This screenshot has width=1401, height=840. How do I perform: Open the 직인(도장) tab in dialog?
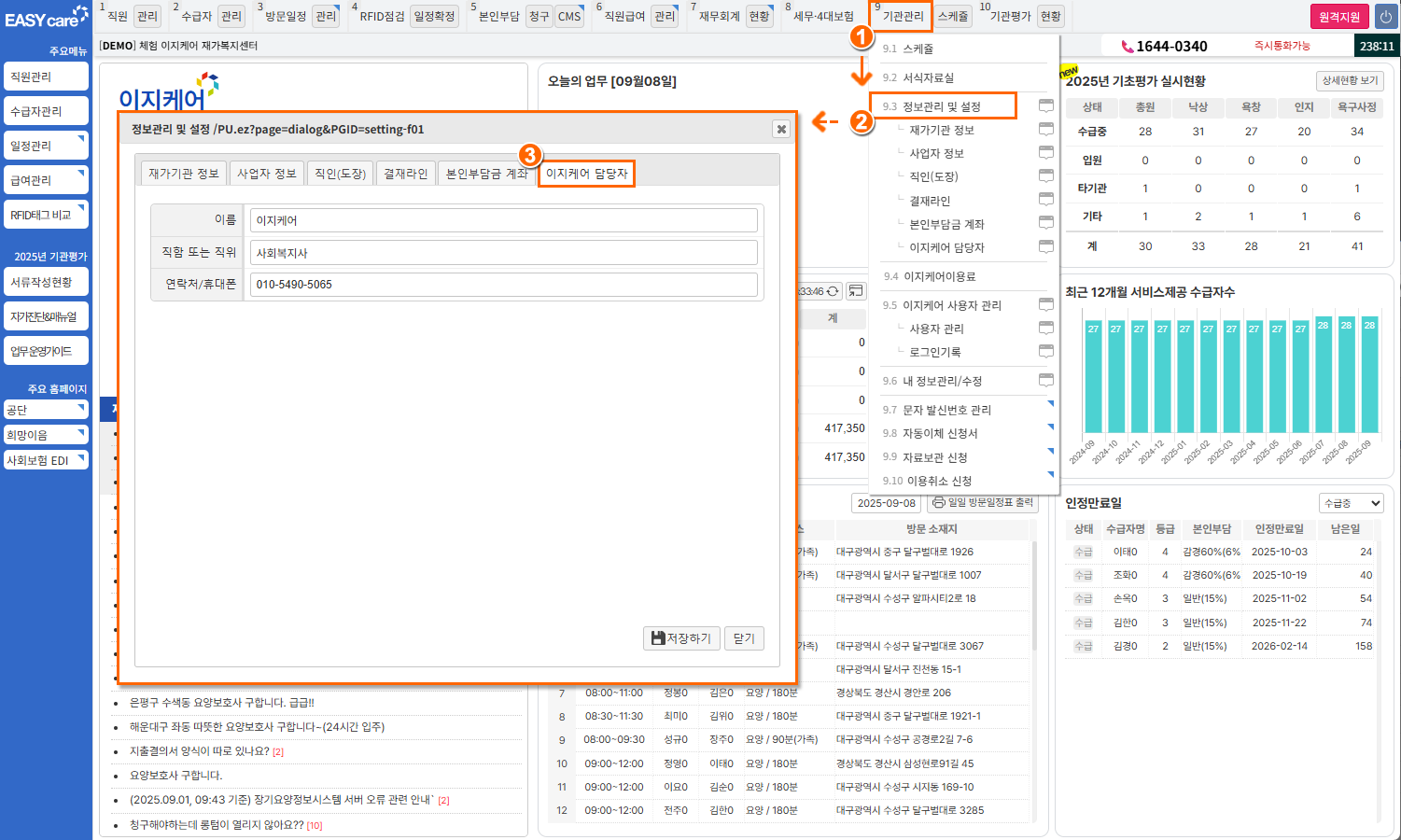[341, 174]
